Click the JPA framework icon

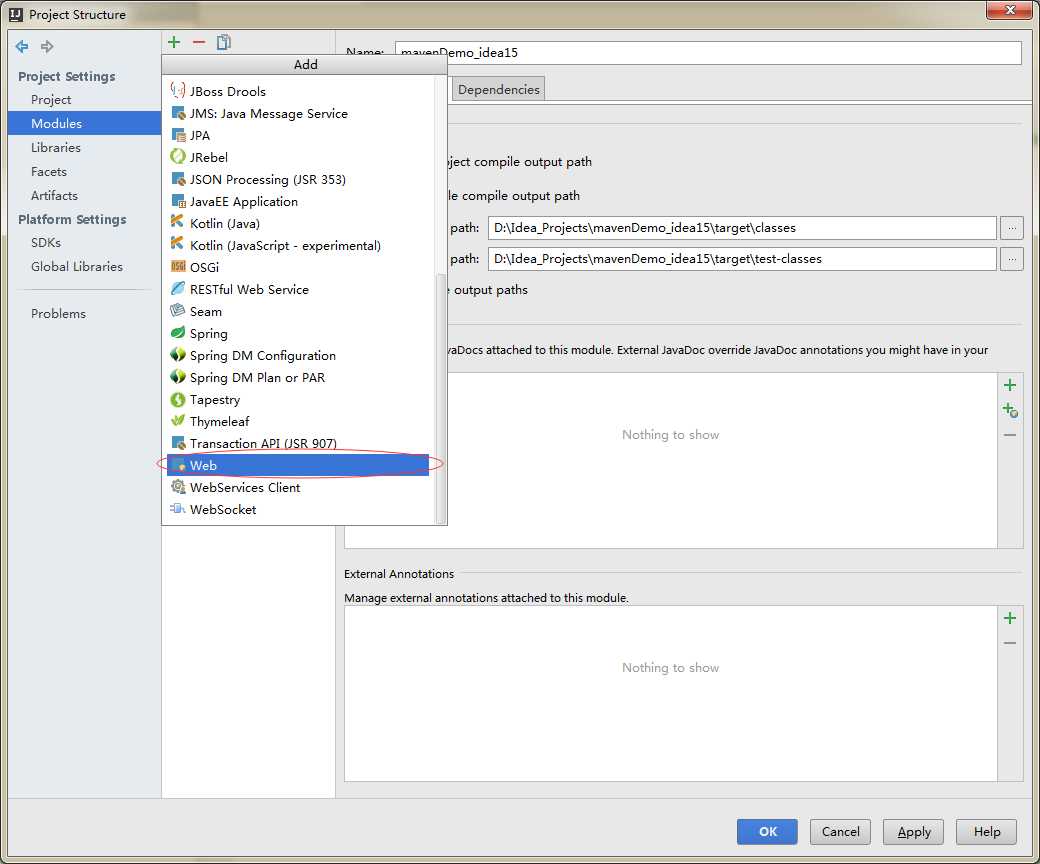click(178, 135)
